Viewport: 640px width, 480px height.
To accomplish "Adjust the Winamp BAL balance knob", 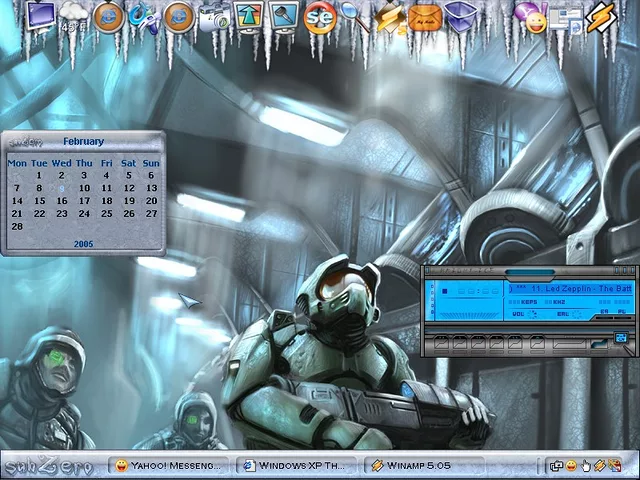I will click(577, 314).
